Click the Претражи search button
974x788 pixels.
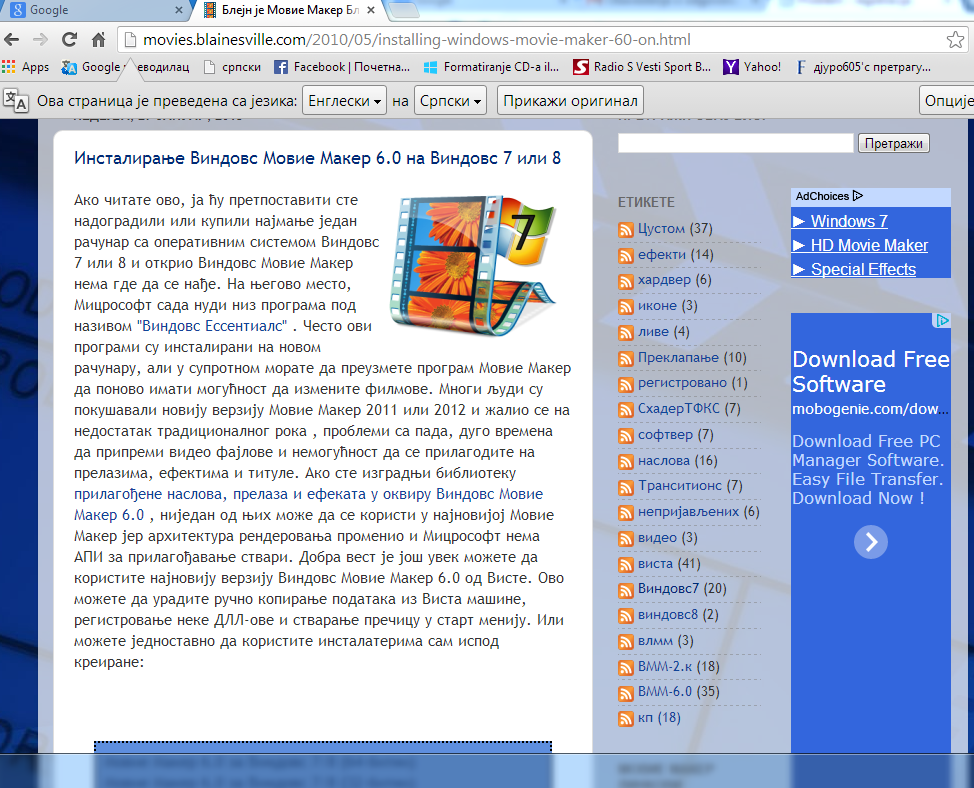point(893,143)
